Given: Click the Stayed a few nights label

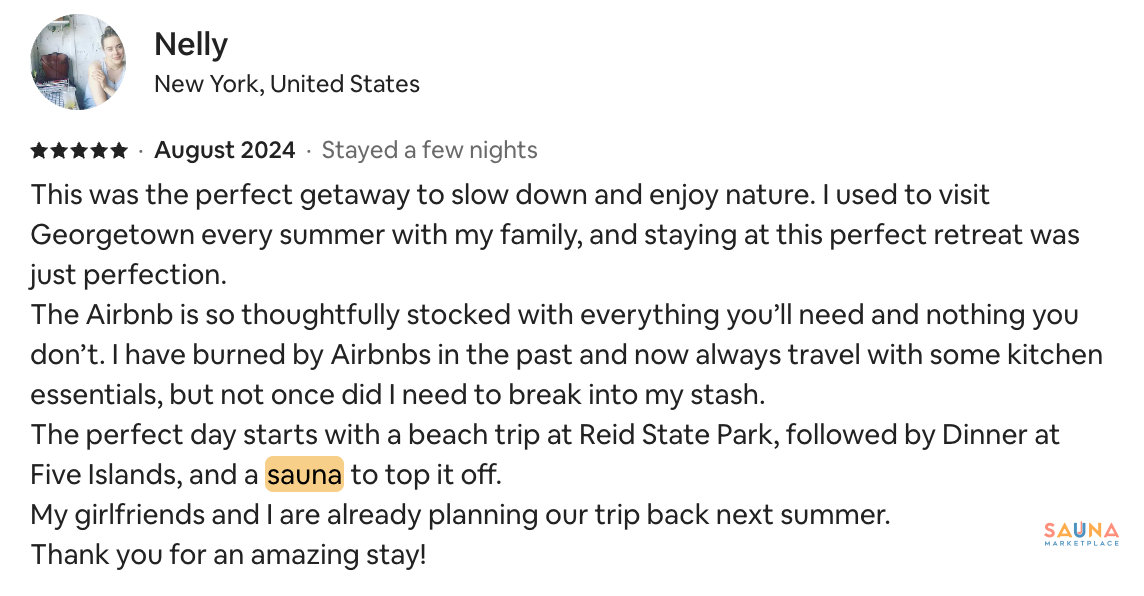Looking at the screenshot, I should pyautogui.click(x=429, y=150).
